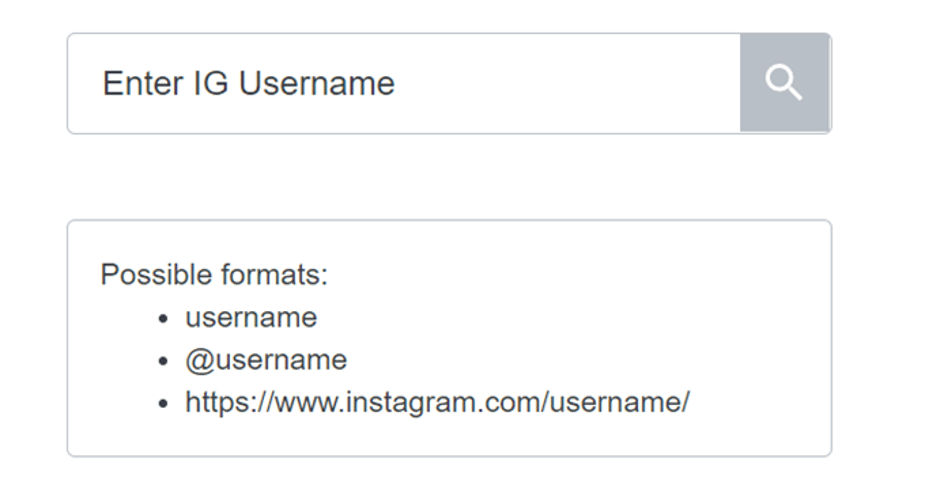
Task: Click the "Possible formats:" heading text
Action: pos(214,274)
